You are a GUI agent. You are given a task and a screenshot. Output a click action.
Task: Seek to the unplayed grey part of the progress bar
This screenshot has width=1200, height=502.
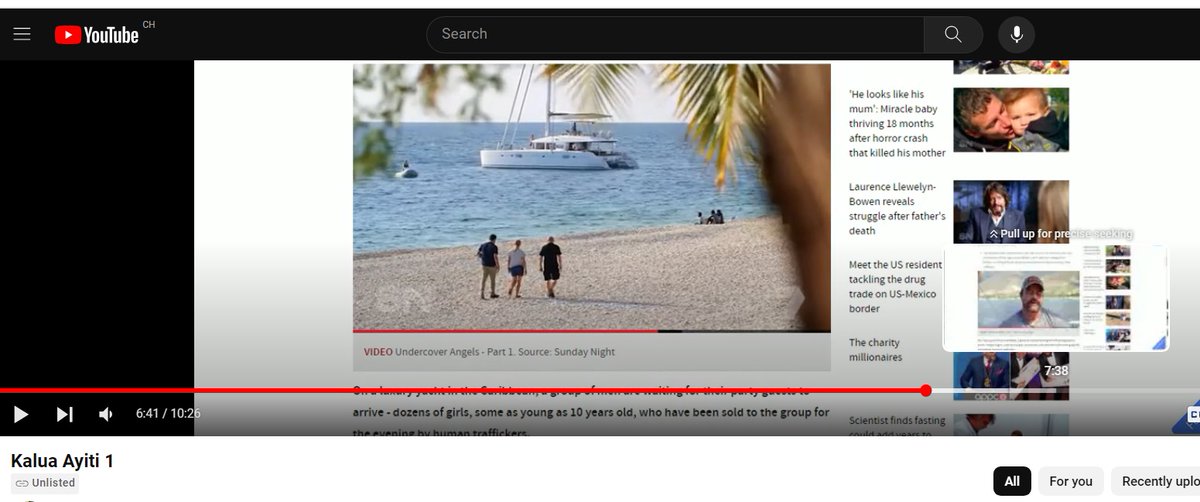[1065, 390]
